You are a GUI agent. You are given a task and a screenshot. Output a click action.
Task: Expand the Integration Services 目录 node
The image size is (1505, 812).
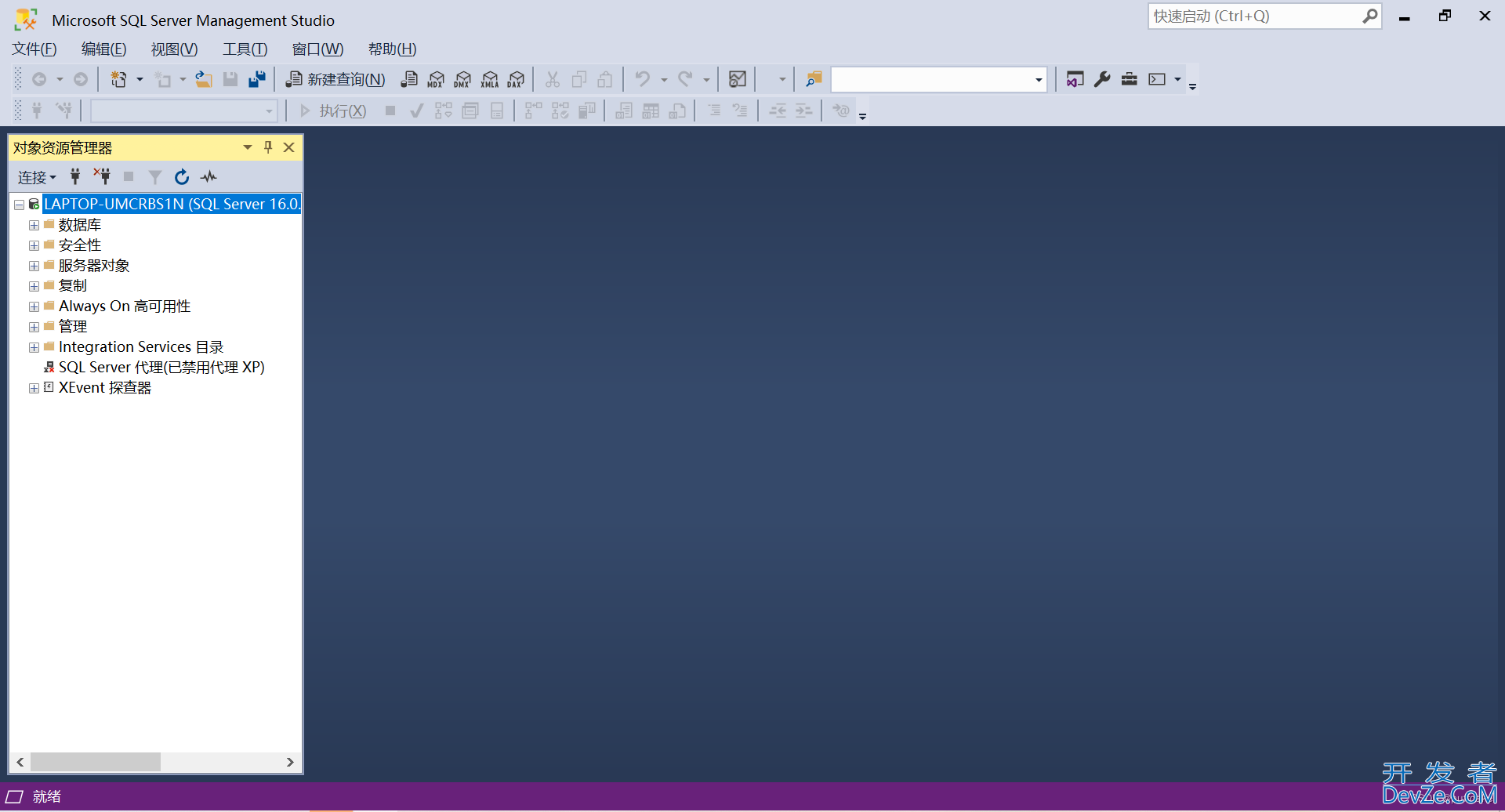(x=34, y=347)
